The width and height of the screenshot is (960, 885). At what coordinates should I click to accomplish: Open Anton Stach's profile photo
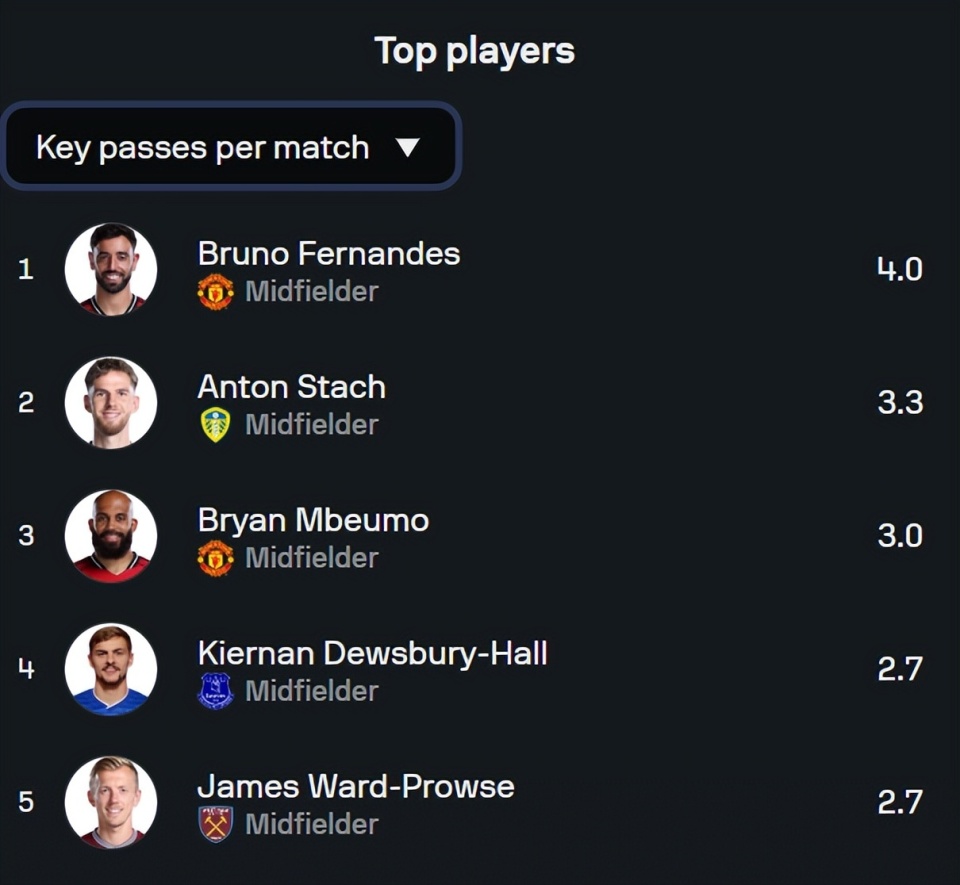[x=111, y=402]
